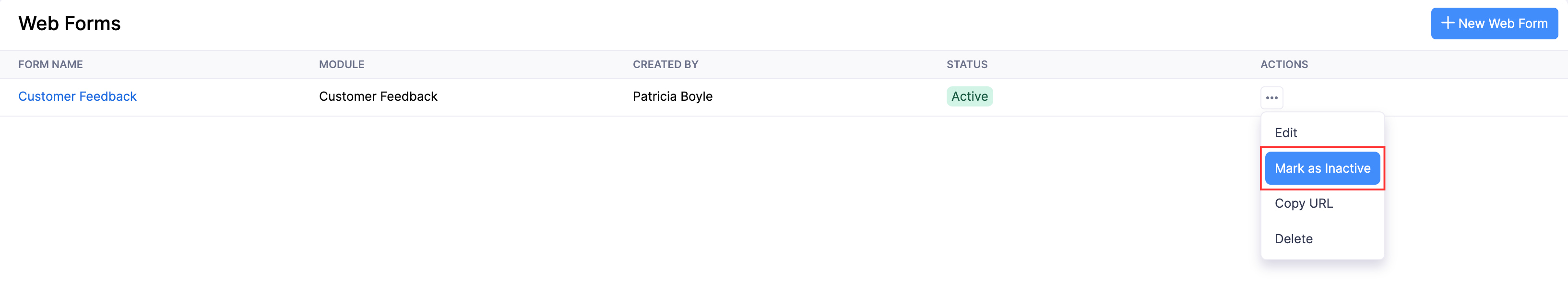Click the New Web Form button
Image resolution: width=1568 pixels, height=284 pixels.
click(x=1494, y=23)
